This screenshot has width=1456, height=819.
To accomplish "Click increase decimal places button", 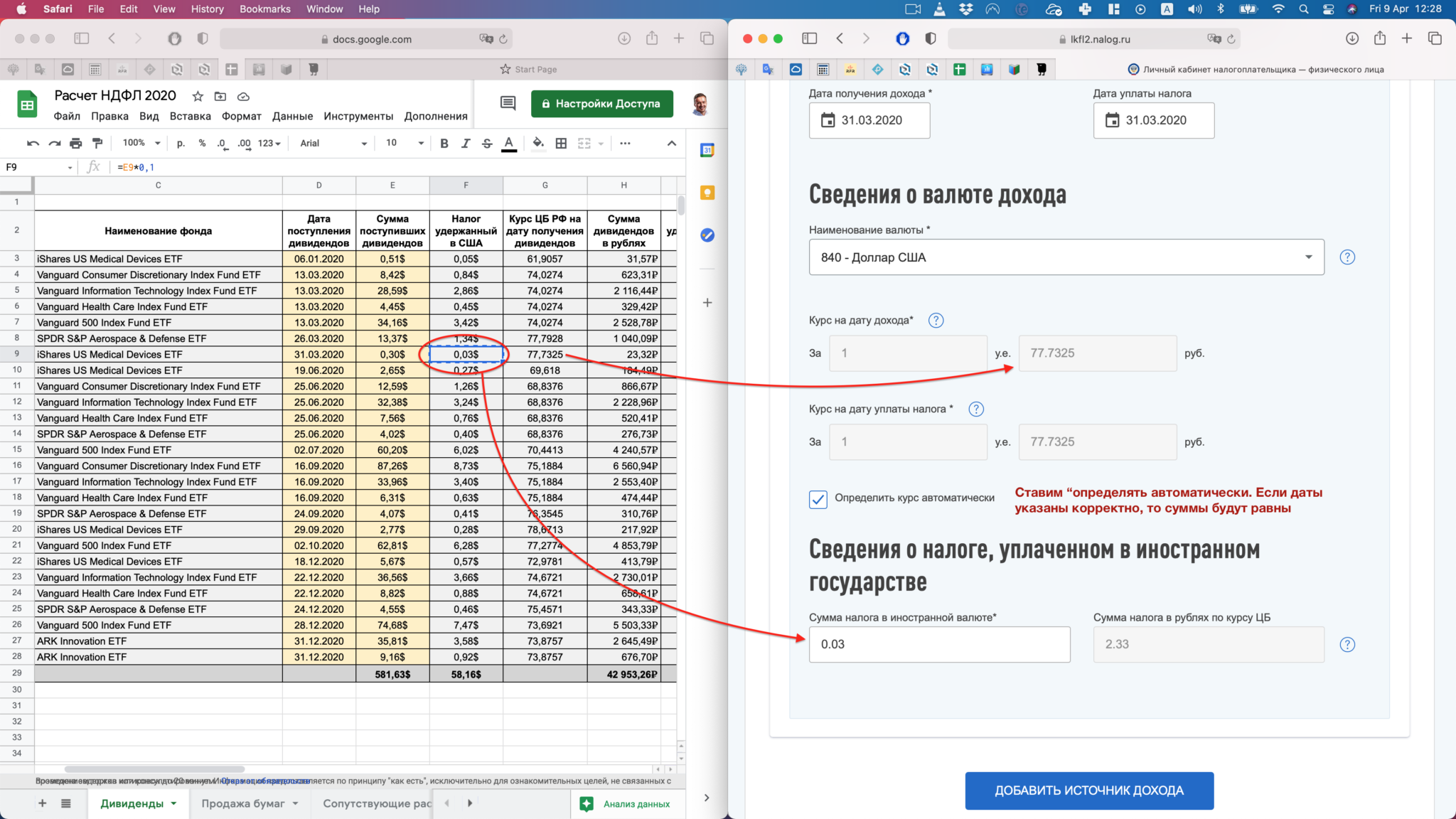I will tap(244, 144).
